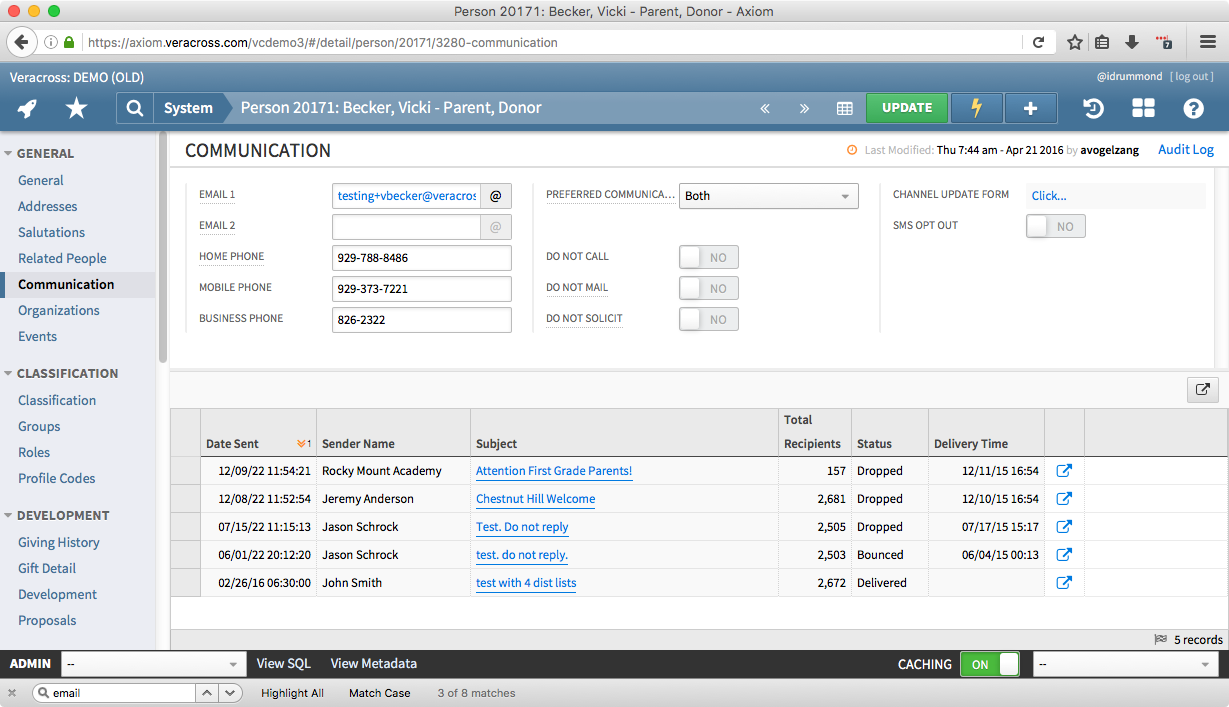Enable the DO NOT SOLICIT switch

point(708,318)
